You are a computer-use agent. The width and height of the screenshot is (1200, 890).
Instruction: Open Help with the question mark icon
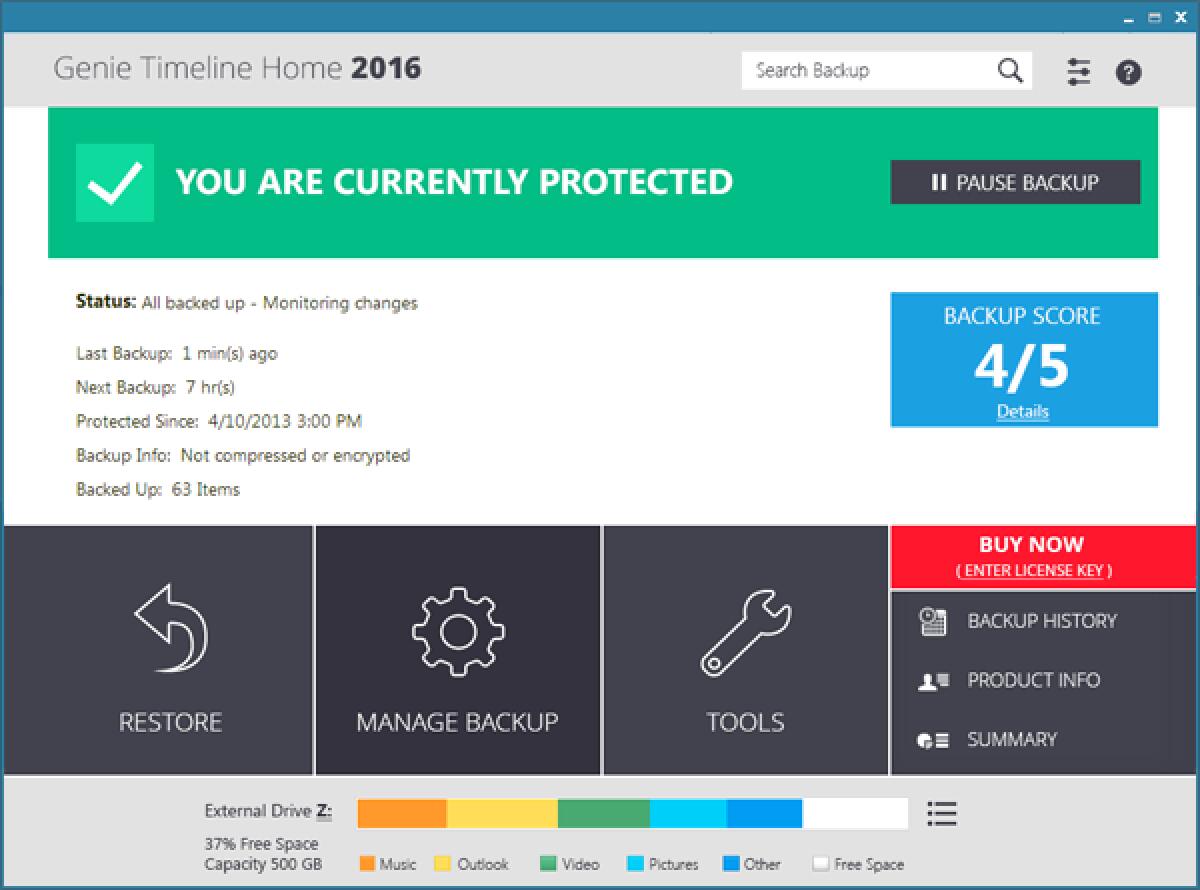(x=1129, y=71)
